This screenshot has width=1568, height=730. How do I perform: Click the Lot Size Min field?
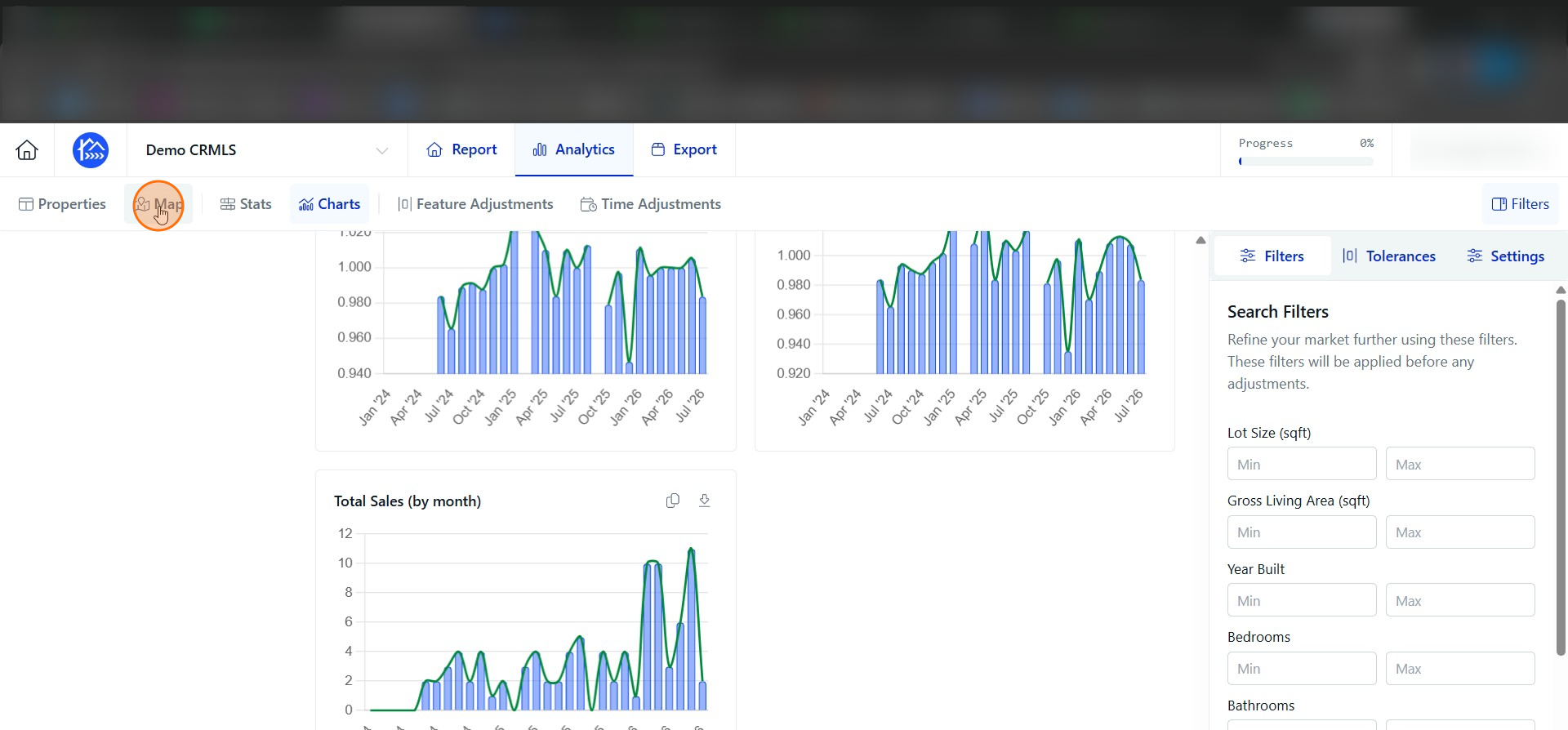[x=1302, y=464]
